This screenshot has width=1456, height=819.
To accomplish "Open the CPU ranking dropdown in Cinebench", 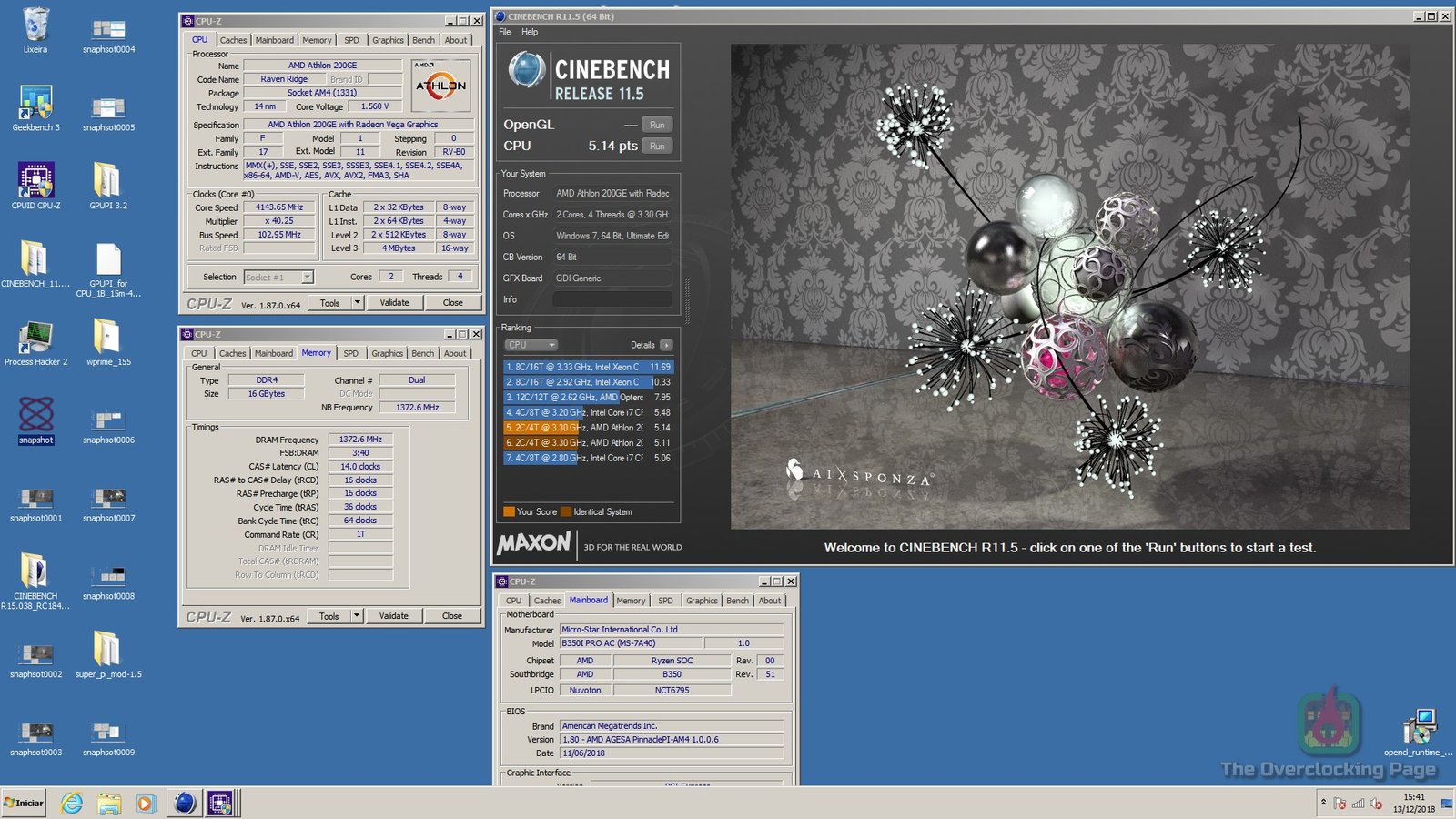I will tap(531, 345).
